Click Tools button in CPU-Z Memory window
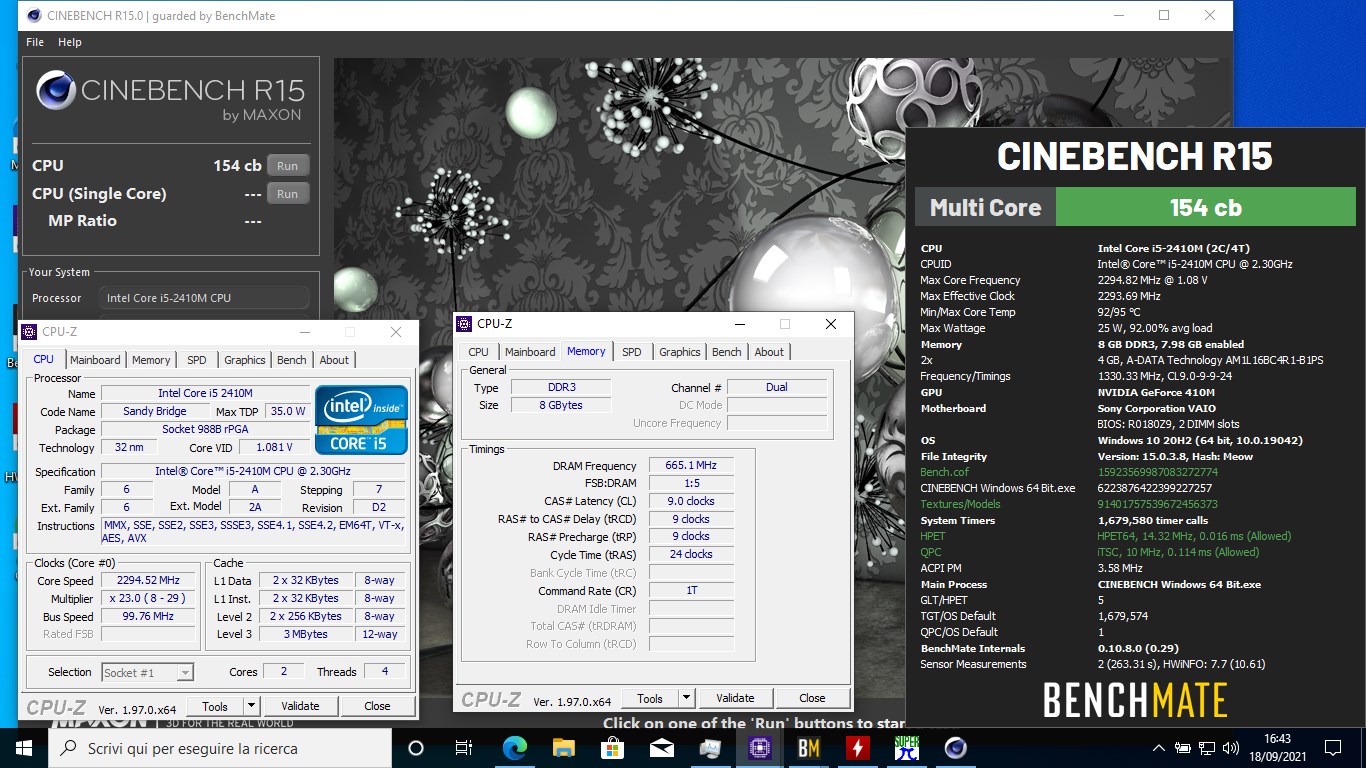Viewport: 1366px width, 768px height. 650,698
